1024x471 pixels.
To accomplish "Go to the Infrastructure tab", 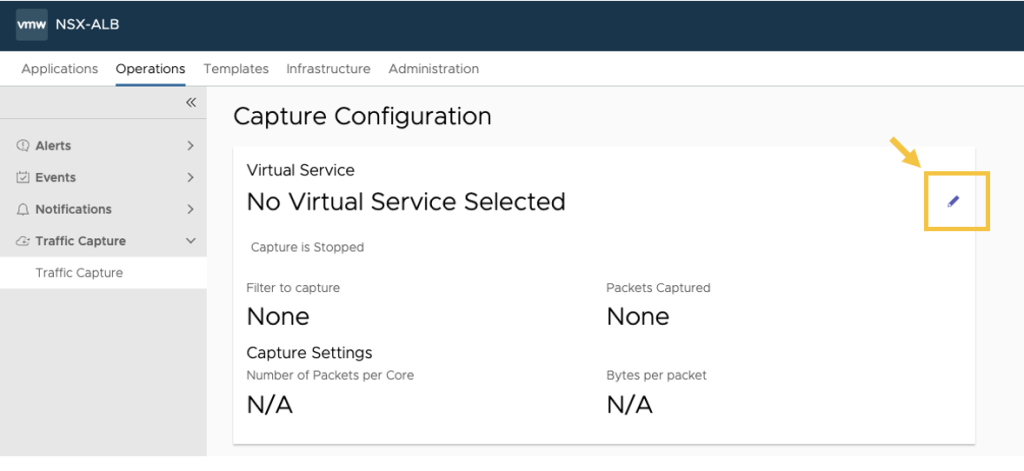I will [x=328, y=69].
